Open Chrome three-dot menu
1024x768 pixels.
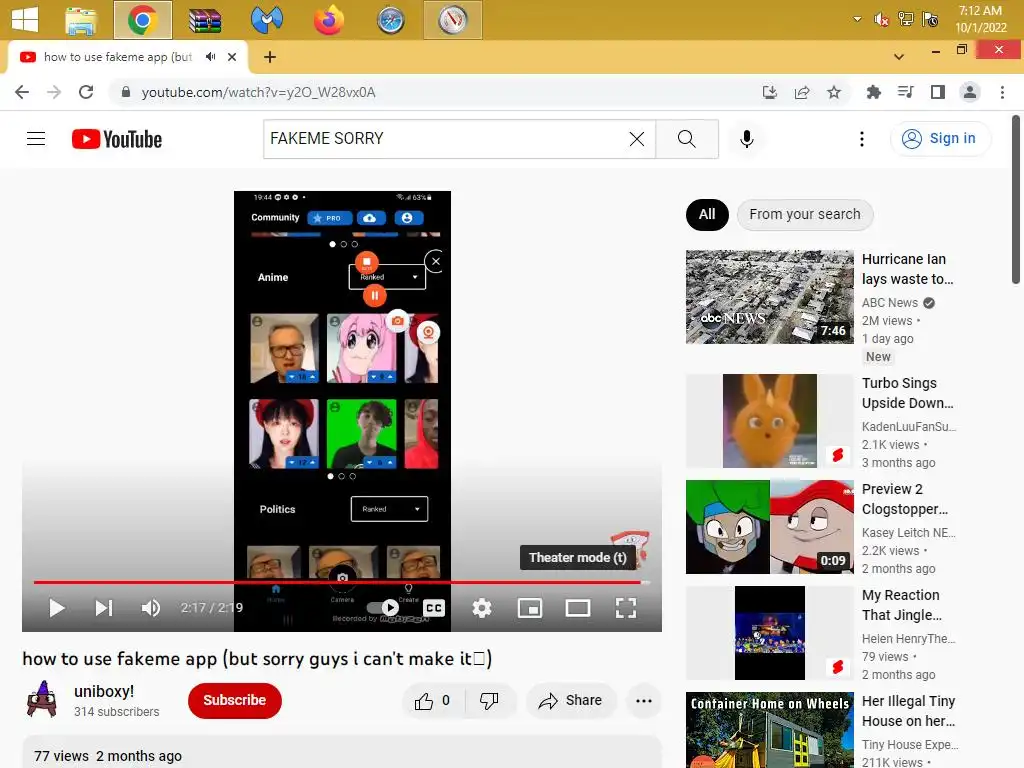pos(1002,92)
